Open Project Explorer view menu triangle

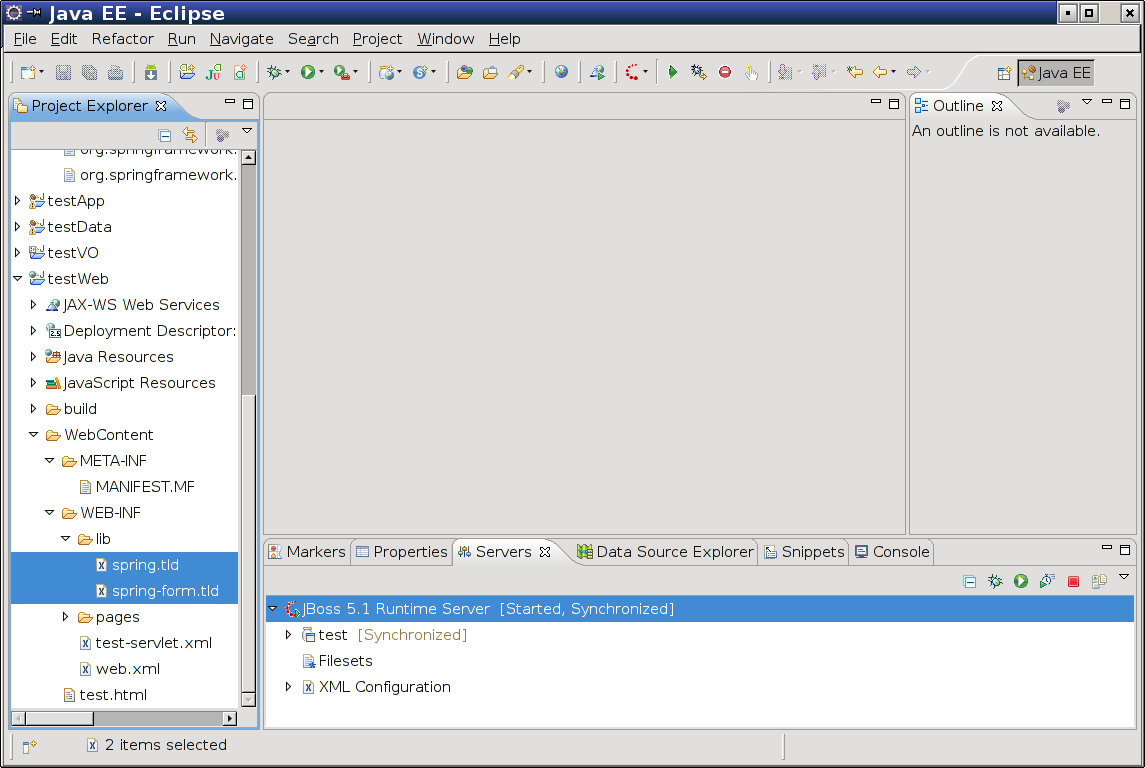click(x=247, y=131)
